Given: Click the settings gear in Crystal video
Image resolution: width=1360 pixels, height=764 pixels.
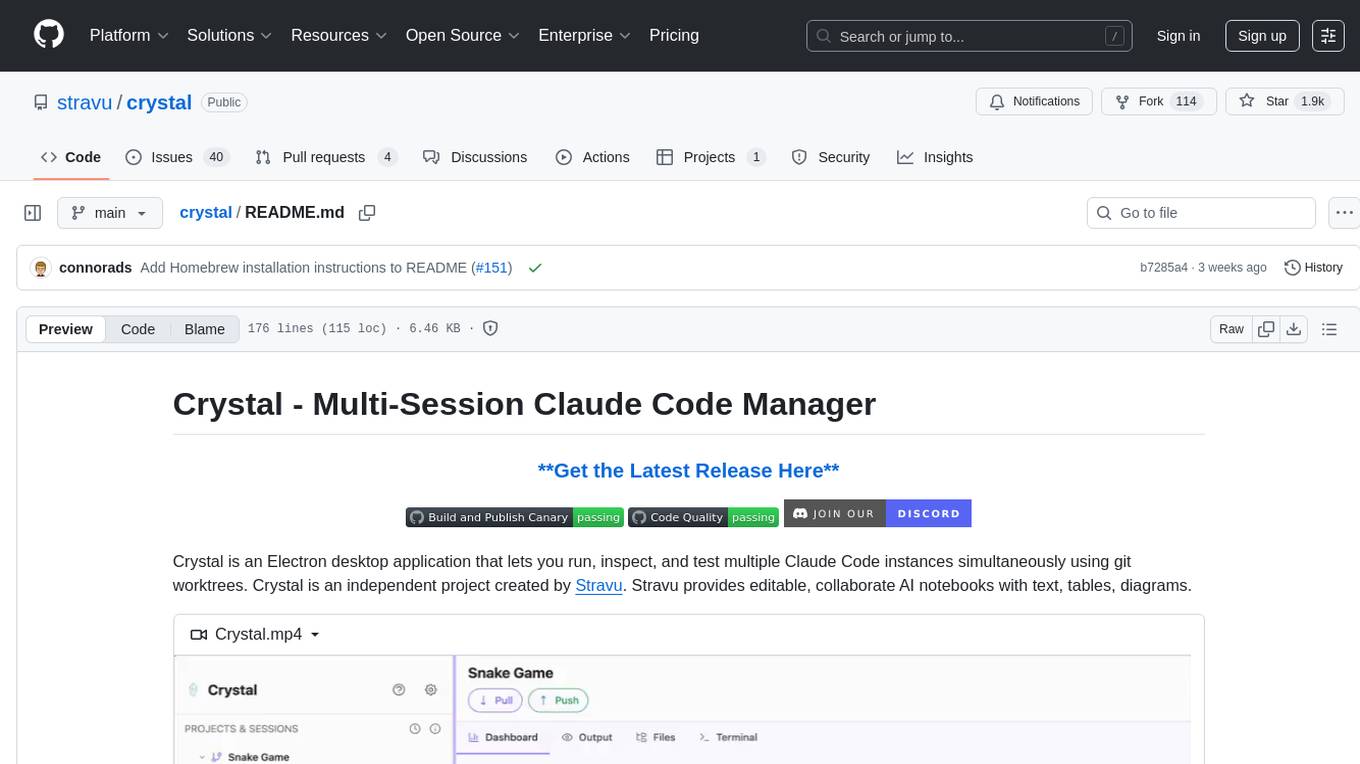Looking at the screenshot, I should click(431, 690).
